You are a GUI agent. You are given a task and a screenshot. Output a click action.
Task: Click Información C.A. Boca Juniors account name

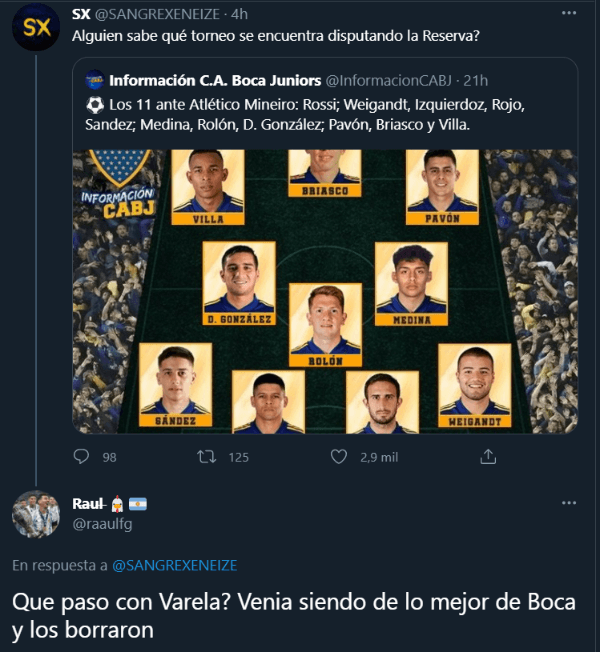215,80
